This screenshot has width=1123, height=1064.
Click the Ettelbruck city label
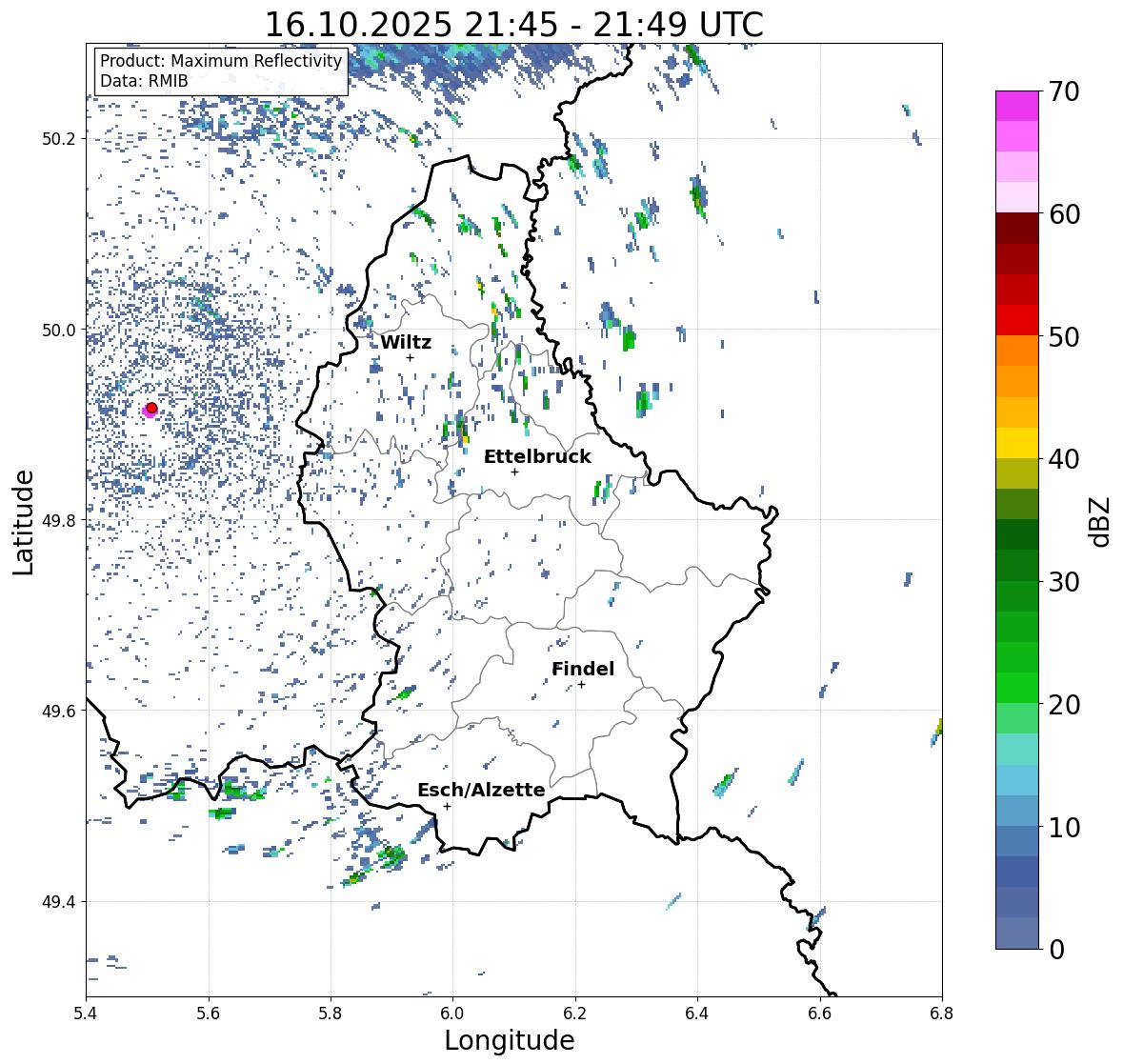pyautogui.click(x=537, y=457)
